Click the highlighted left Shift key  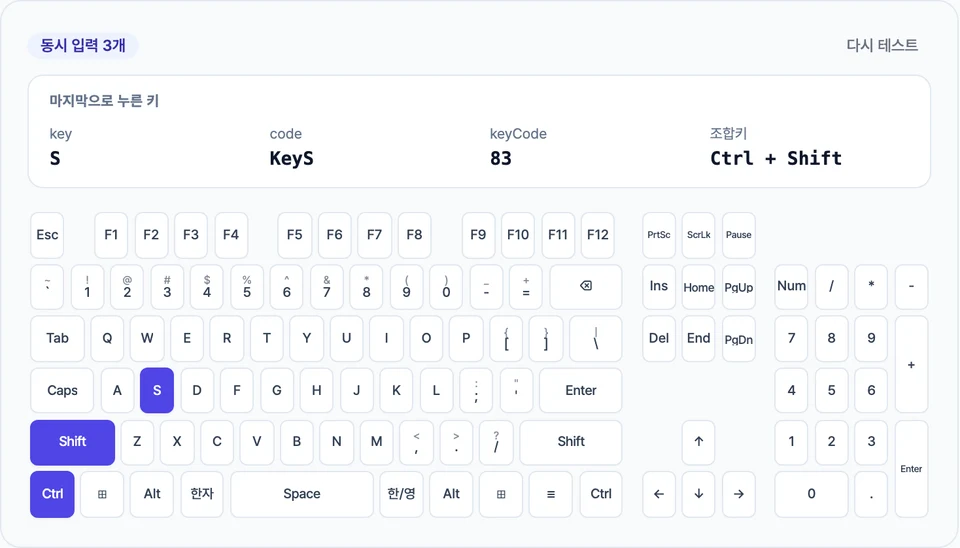72,442
